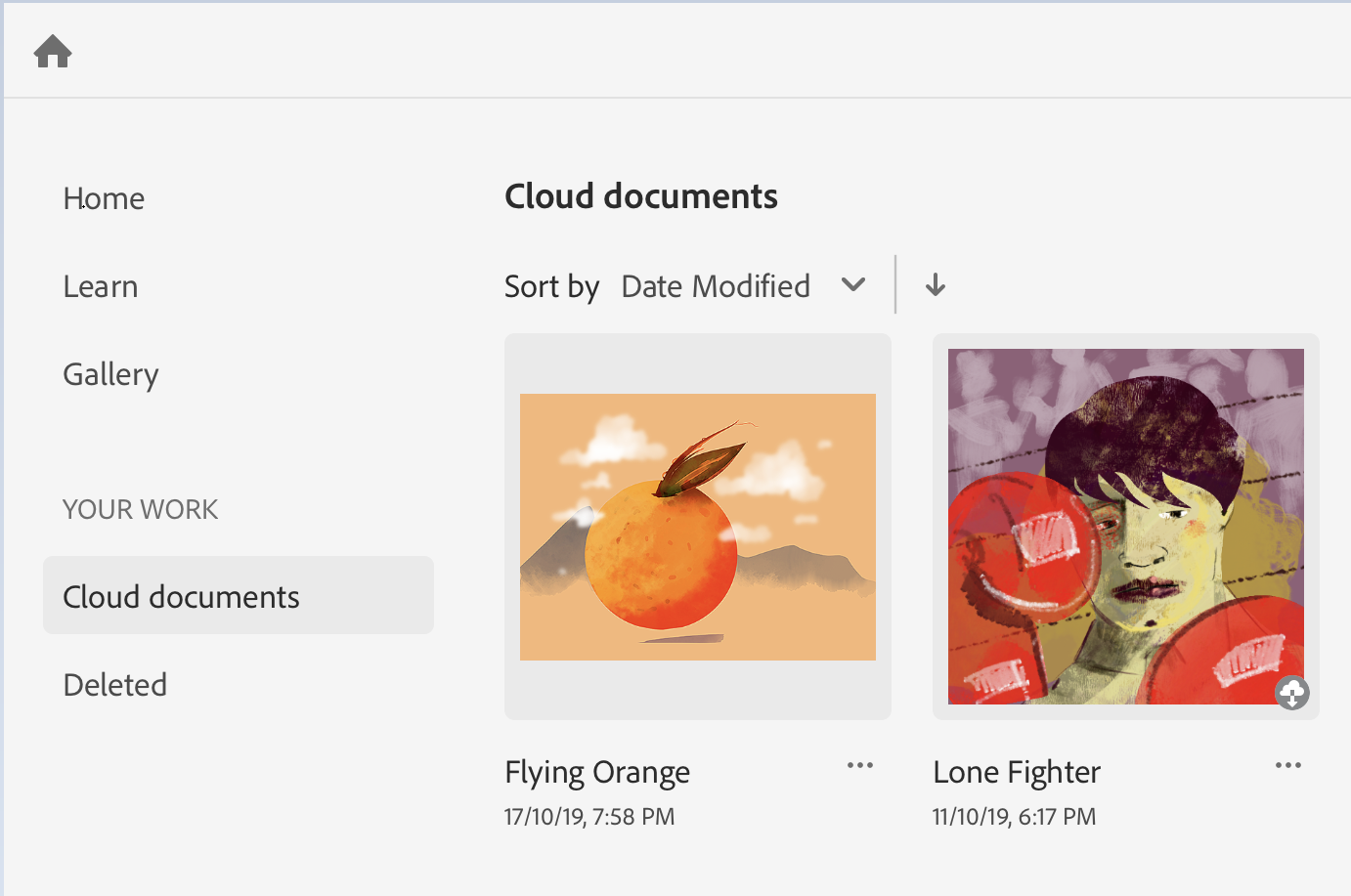Click the Lone Fighter document title
The height and width of the screenshot is (896, 1351).
click(1017, 772)
